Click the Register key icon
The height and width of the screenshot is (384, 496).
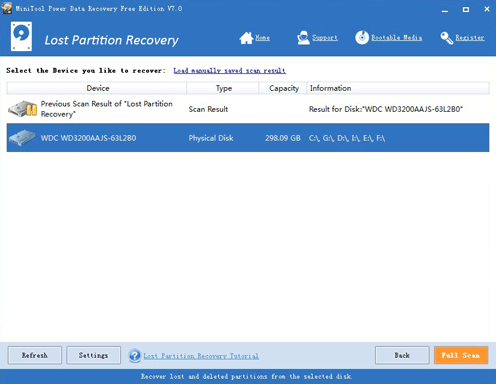447,38
